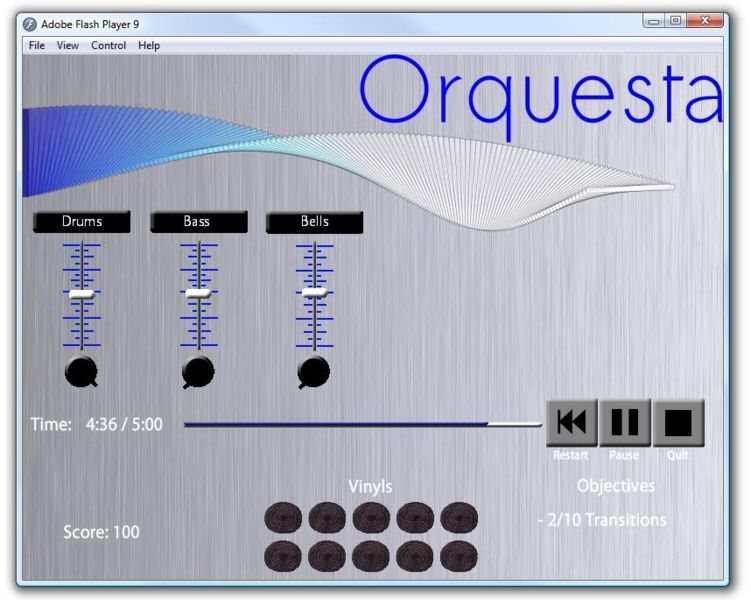The width and height of the screenshot is (751, 600).
Task: Maximize the Flash Player window
Action: pos(676,21)
